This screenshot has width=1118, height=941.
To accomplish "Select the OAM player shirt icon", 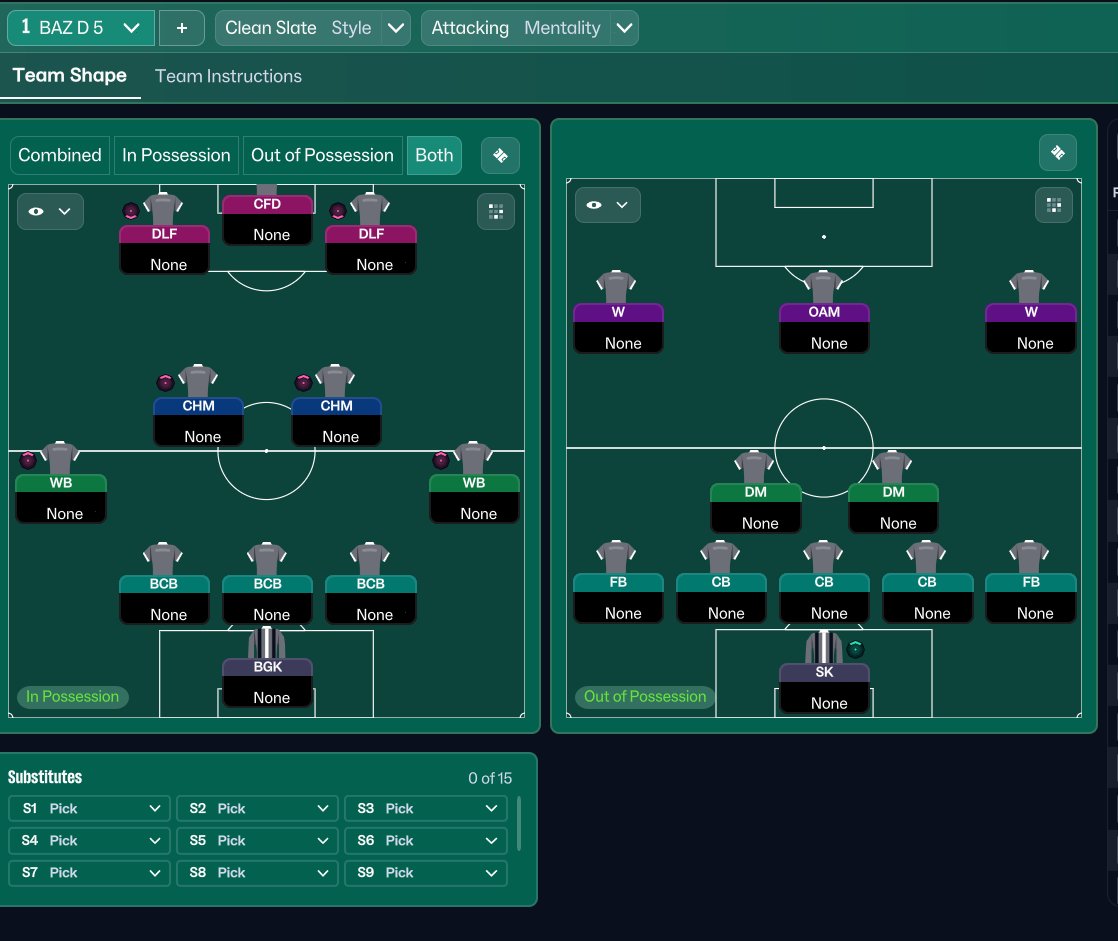I will point(824,287).
